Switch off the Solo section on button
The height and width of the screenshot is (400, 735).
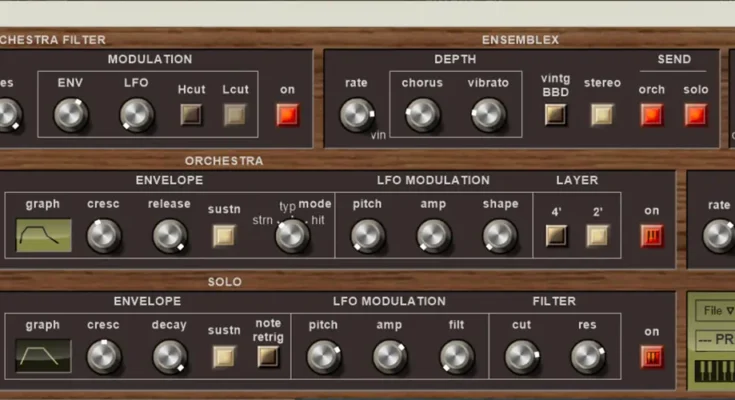click(x=652, y=356)
